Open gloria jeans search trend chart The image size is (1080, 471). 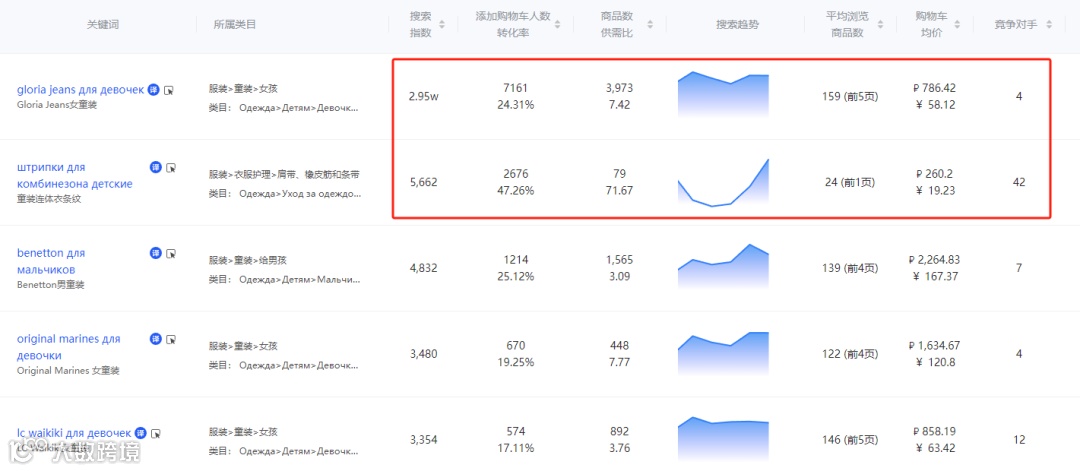[723, 94]
